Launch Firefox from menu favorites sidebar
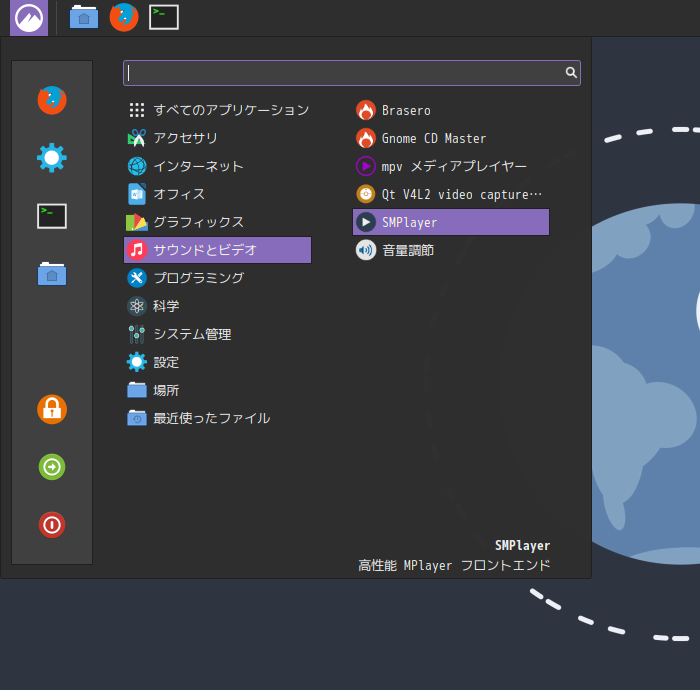This screenshot has width=700, height=690. [52, 100]
